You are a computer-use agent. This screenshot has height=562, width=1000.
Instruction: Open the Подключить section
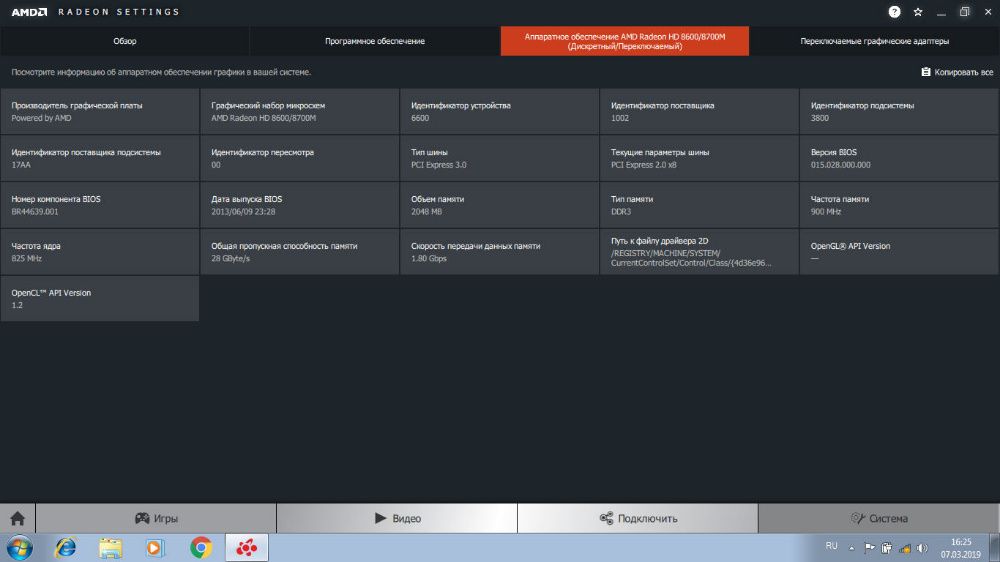(x=638, y=518)
